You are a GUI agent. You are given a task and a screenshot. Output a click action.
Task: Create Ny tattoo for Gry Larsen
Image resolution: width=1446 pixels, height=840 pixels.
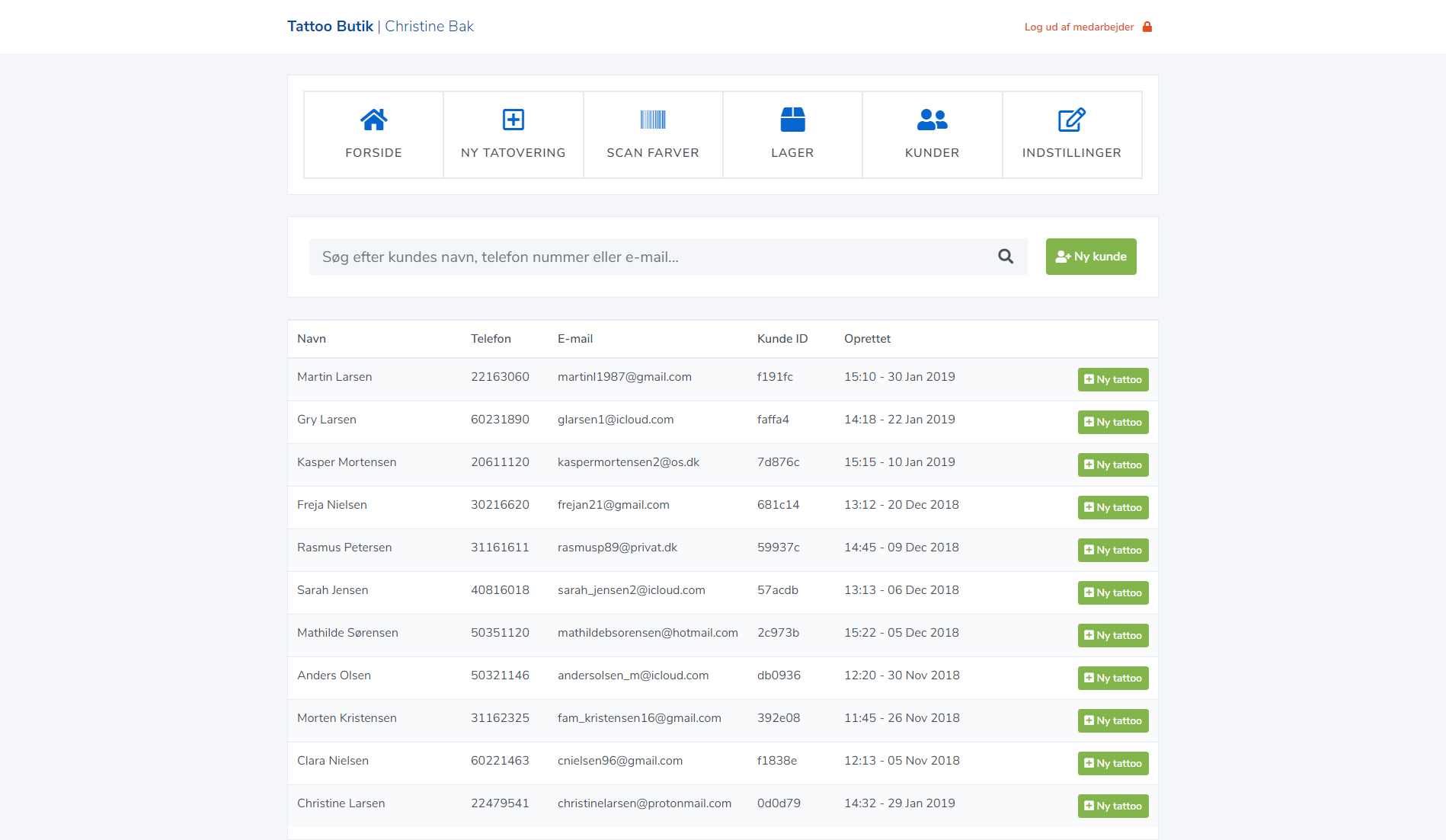click(1112, 422)
